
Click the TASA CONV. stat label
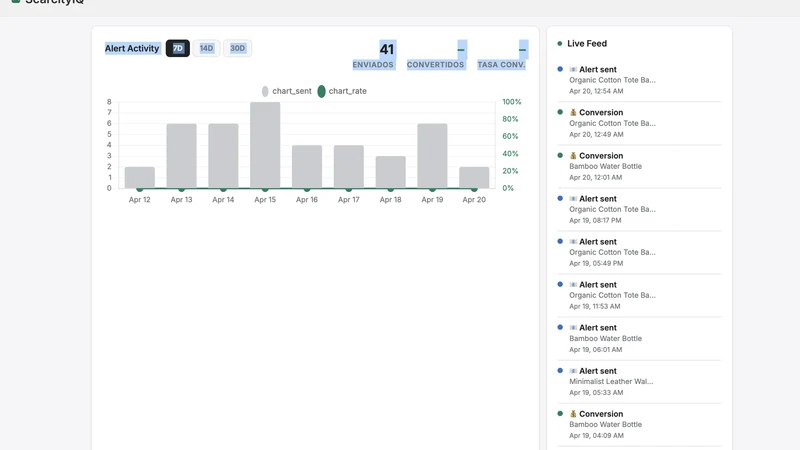point(501,65)
